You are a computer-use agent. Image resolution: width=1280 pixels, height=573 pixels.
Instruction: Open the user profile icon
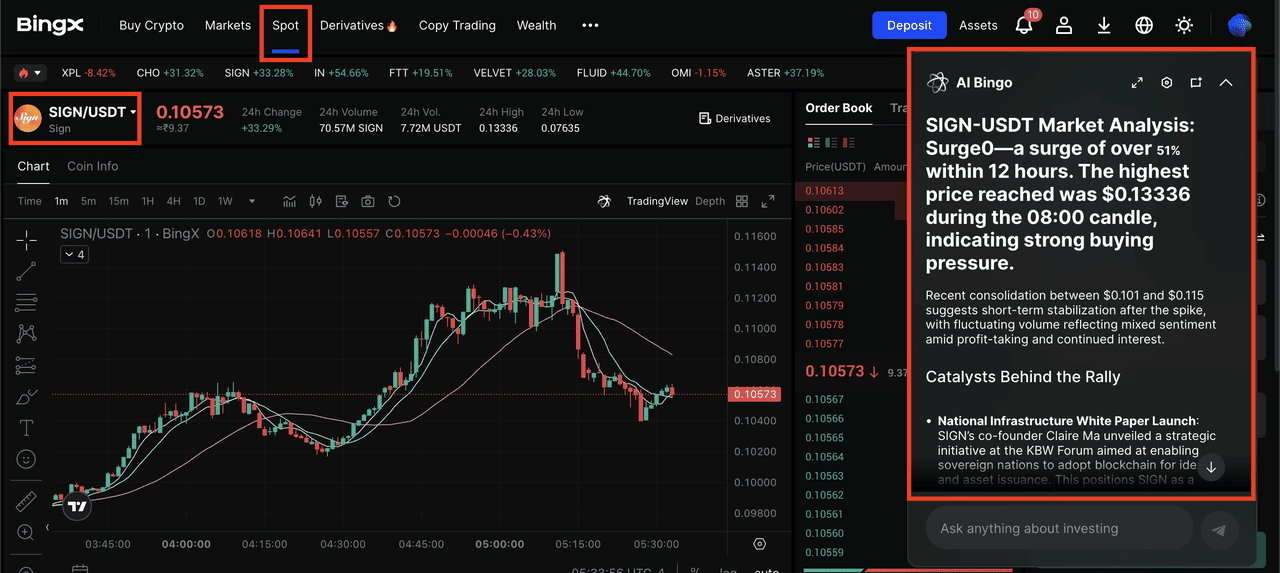(x=1064, y=25)
